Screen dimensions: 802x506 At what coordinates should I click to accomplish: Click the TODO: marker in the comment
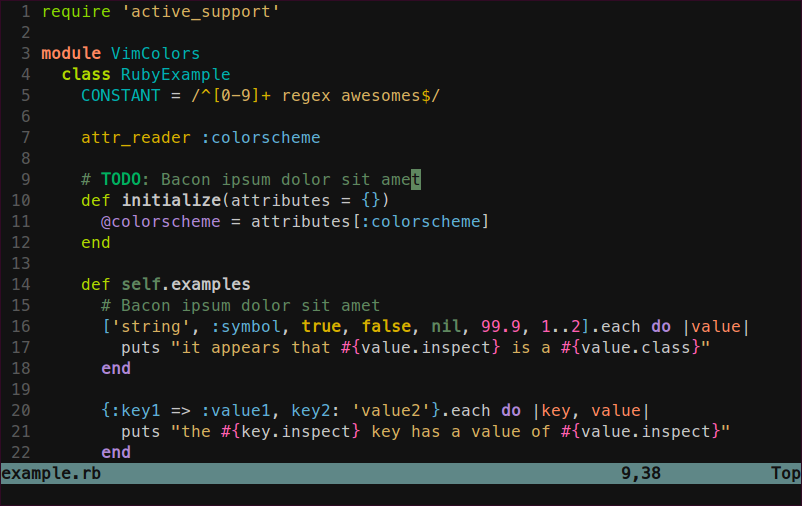pos(125,179)
